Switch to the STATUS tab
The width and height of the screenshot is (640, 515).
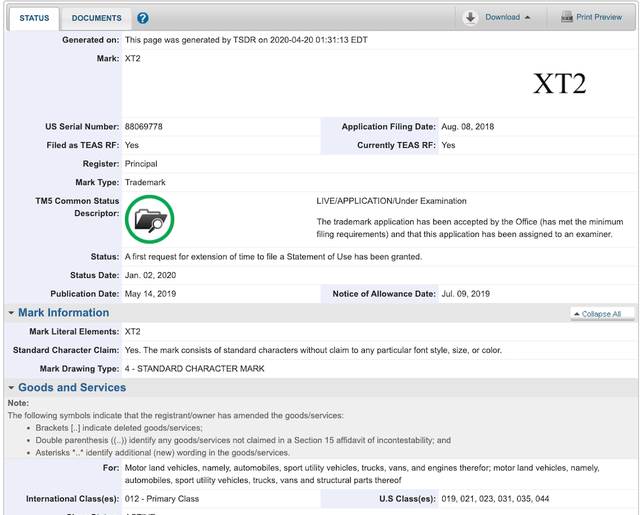(34, 18)
